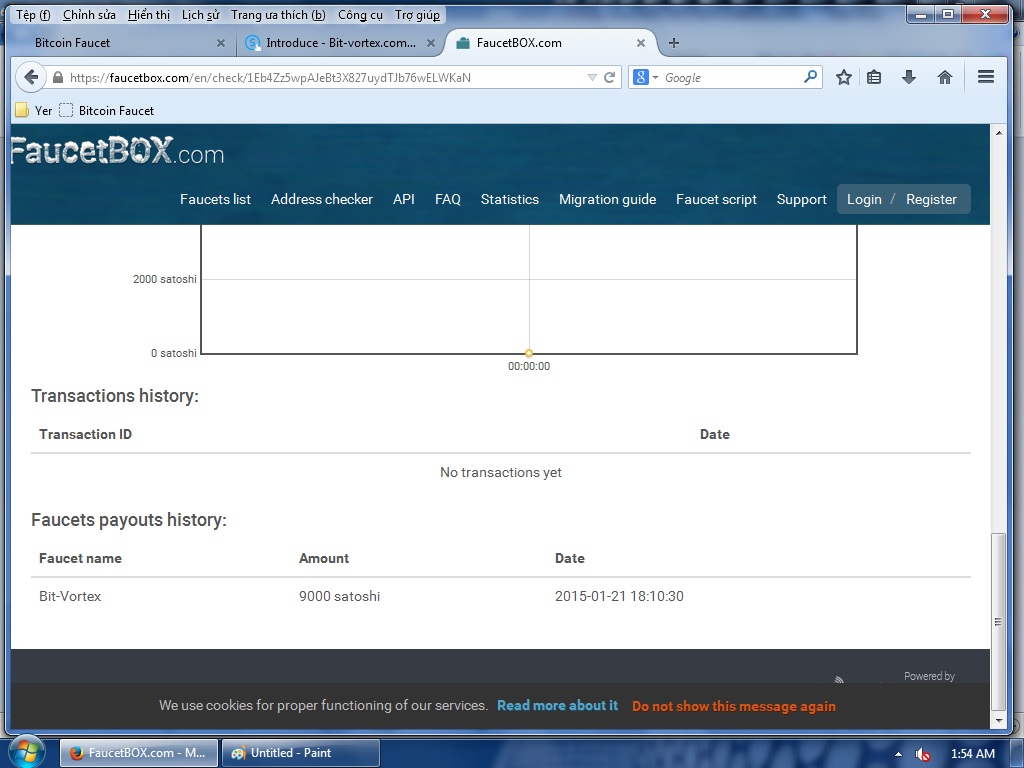Viewport: 1024px width, 768px height.
Task: Open the FAQ page
Action: (x=447, y=199)
